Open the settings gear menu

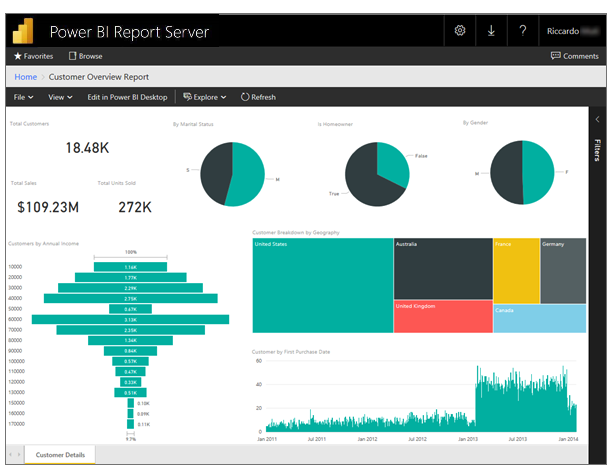coord(460,31)
